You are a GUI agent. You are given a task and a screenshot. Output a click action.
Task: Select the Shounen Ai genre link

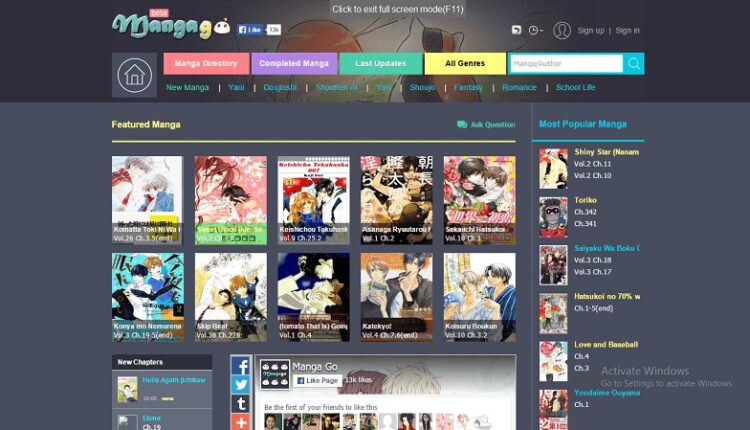tap(336, 88)
